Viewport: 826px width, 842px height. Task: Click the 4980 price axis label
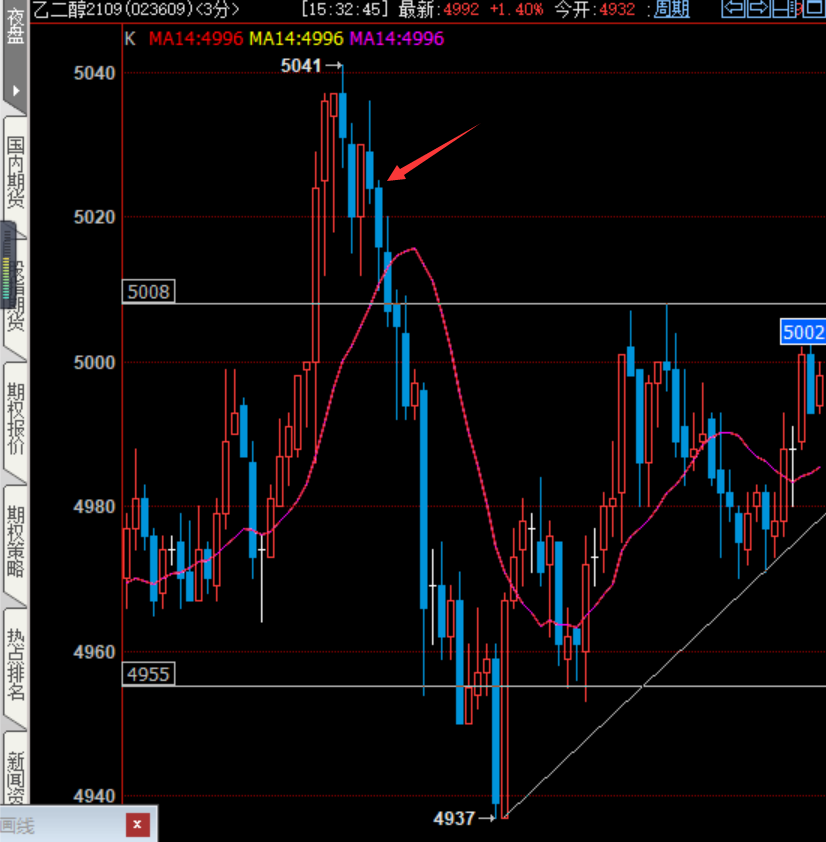click(95, 506)
